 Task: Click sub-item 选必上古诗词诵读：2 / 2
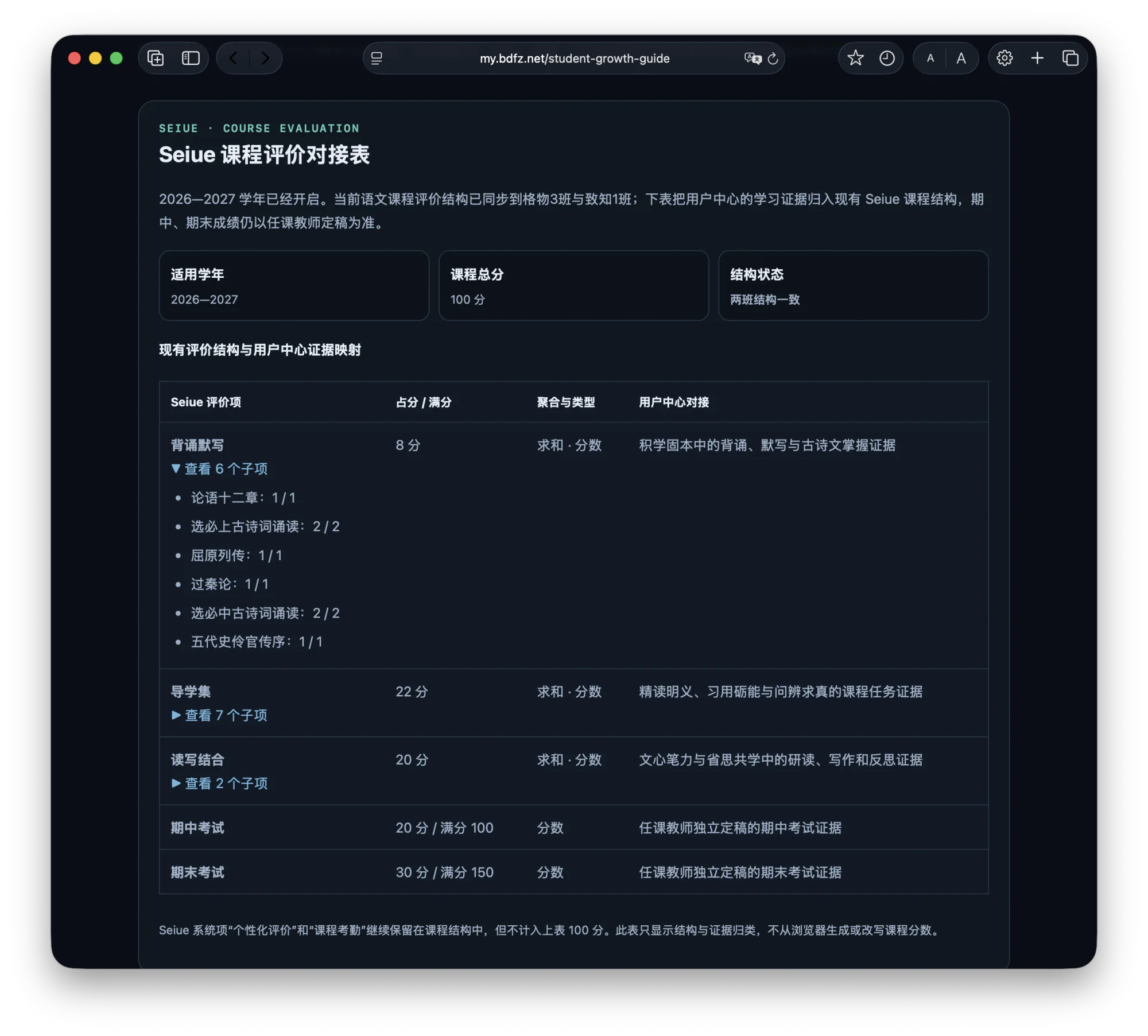pos(265,526)
